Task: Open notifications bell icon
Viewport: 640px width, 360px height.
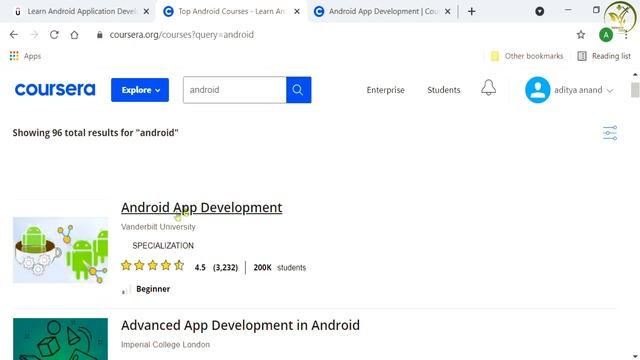Action: [488, 88]
